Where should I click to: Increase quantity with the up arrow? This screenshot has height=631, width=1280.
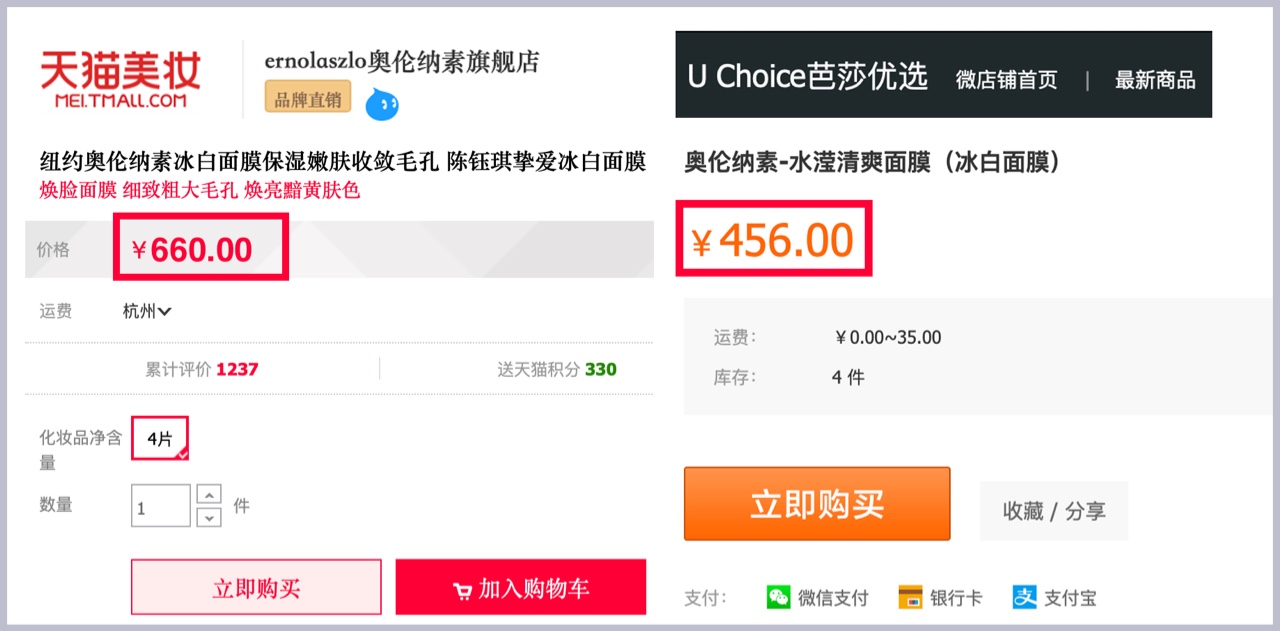tap(209, 494)
